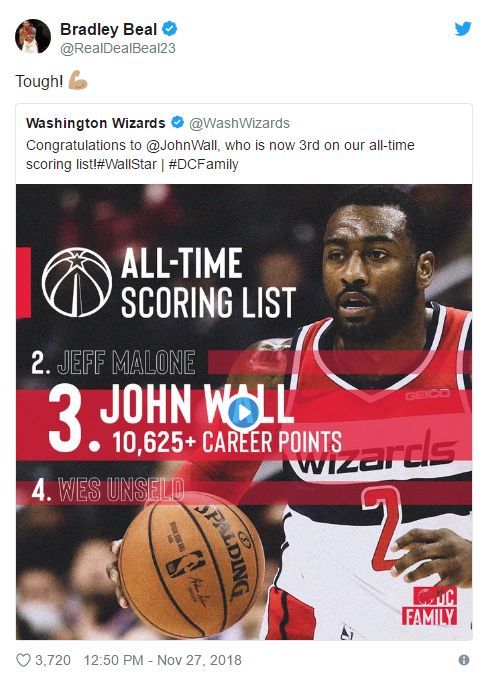Screen dimensions: 487x677
Task: Open the #DCFamily hashtag
Action: click(x=203, y=165)
